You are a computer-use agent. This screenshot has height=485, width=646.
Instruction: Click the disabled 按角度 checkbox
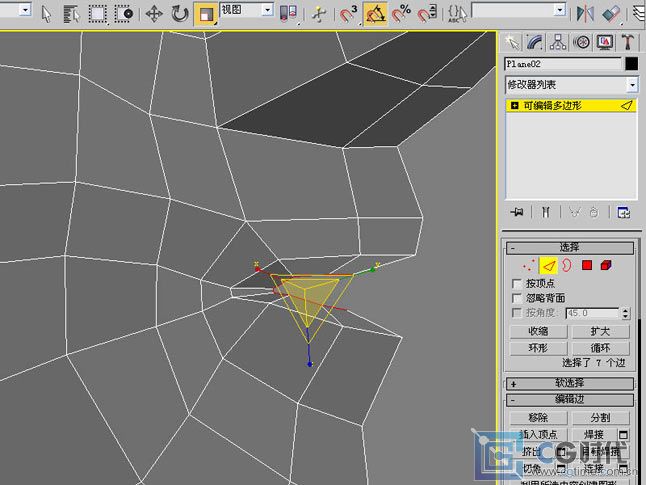[517, 313]
